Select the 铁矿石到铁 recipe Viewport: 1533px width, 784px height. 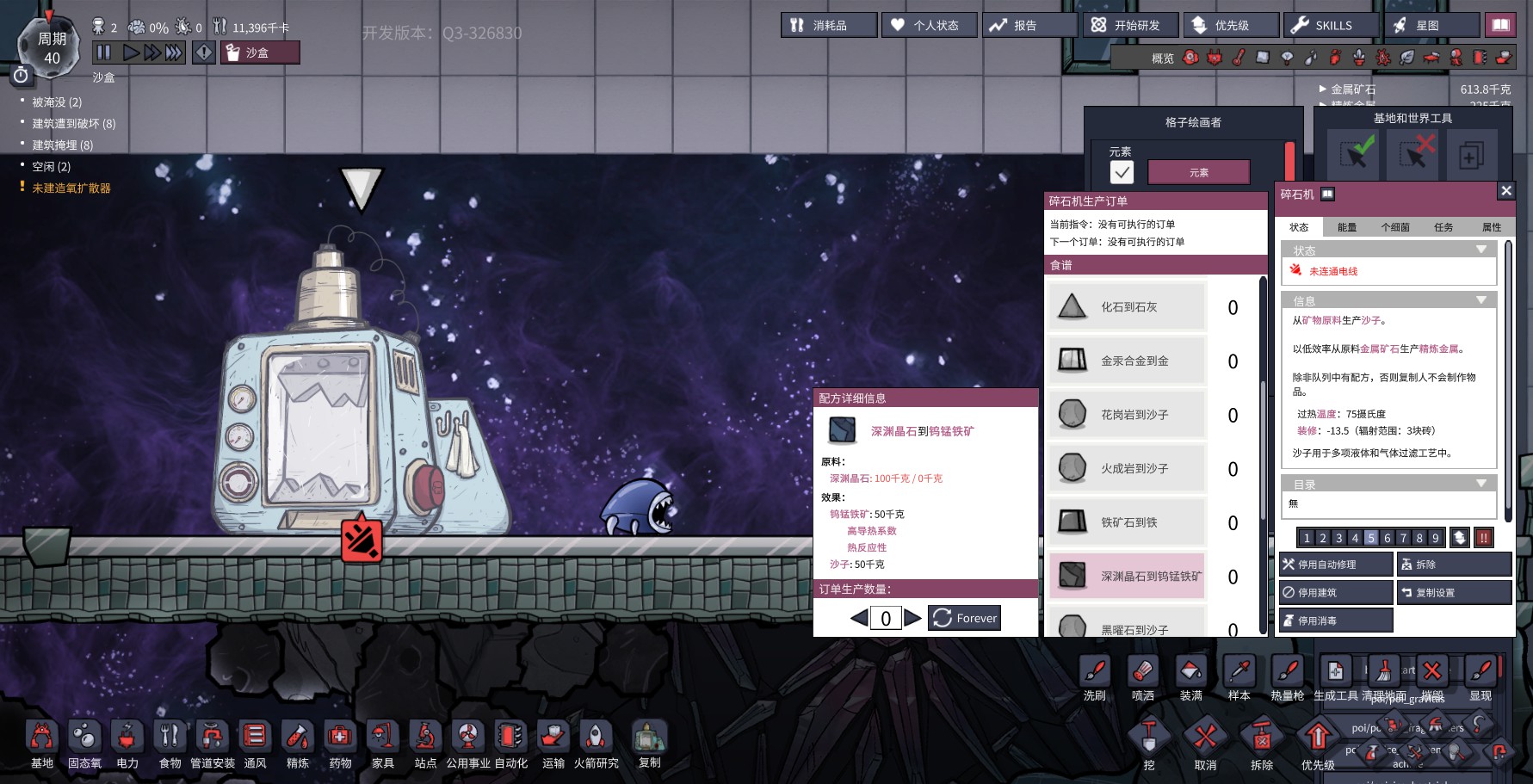pos(1128,522)
